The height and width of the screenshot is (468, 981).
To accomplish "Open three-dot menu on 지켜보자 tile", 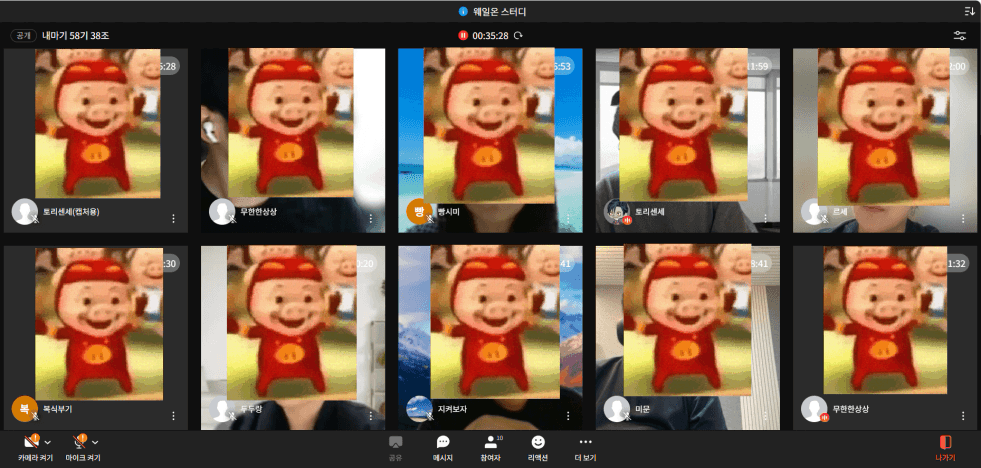I will coord(568,416).
